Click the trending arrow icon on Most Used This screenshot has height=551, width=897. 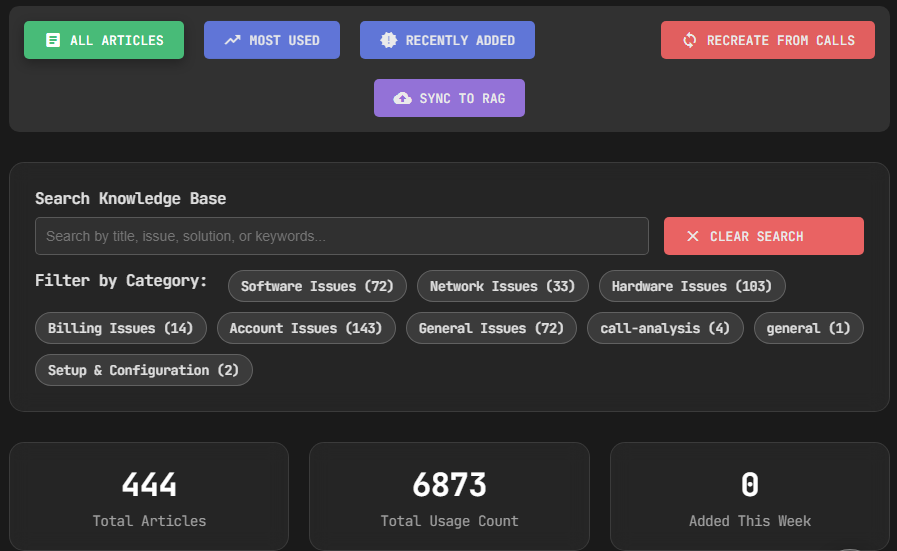click(232, 40)
